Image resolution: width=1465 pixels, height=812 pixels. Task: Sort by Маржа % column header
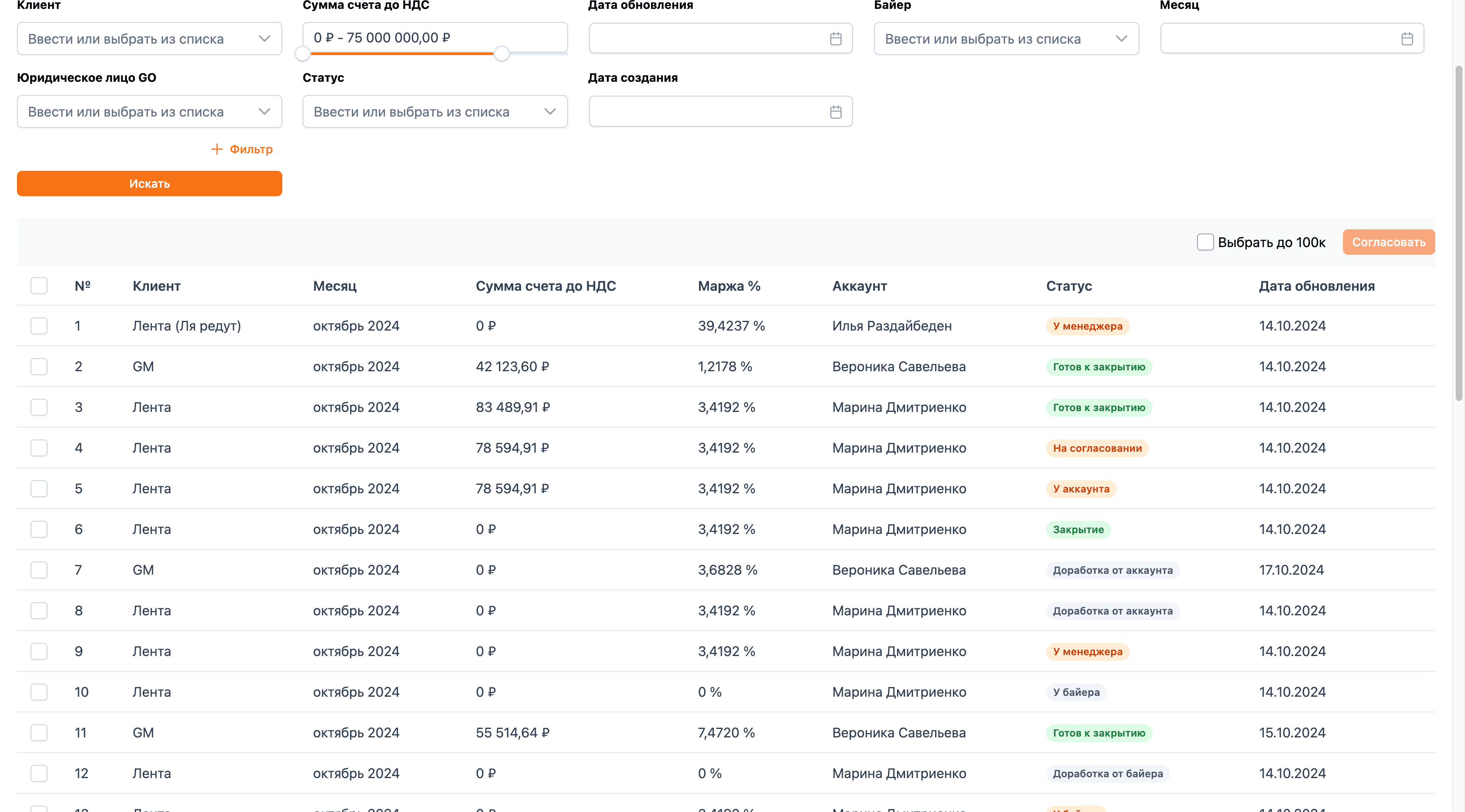pyautogui.click(x=729, y=286)
